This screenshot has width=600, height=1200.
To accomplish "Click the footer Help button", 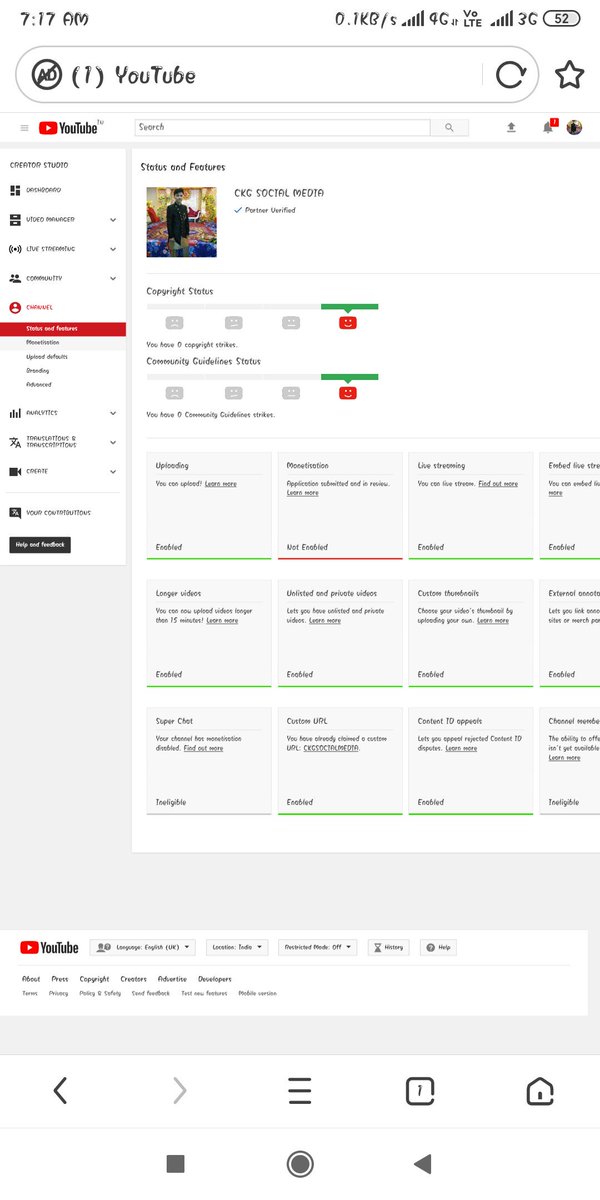I will point(438,947).
